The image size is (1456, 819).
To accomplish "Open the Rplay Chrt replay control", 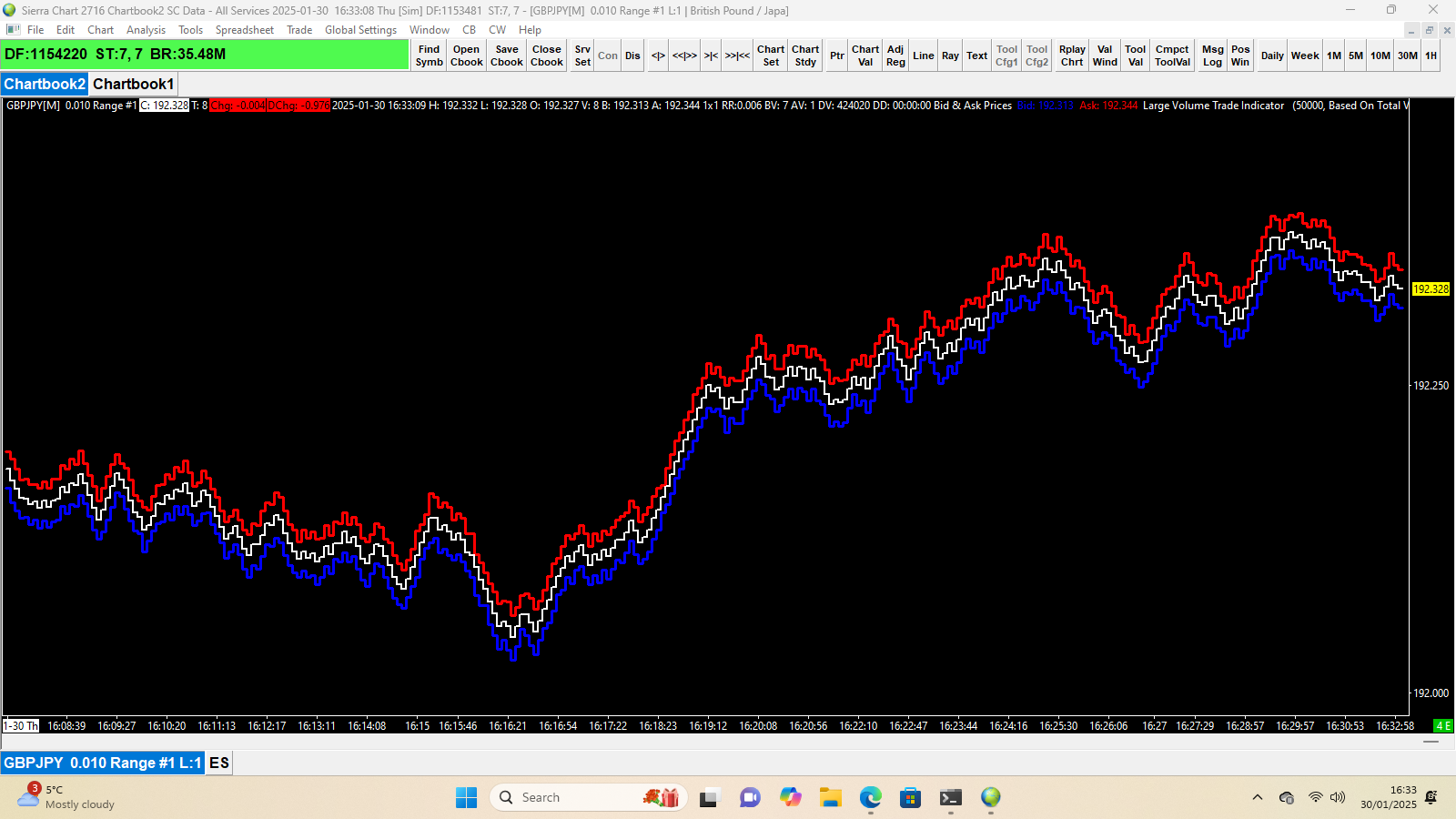I will click(x=1072, y=56).
